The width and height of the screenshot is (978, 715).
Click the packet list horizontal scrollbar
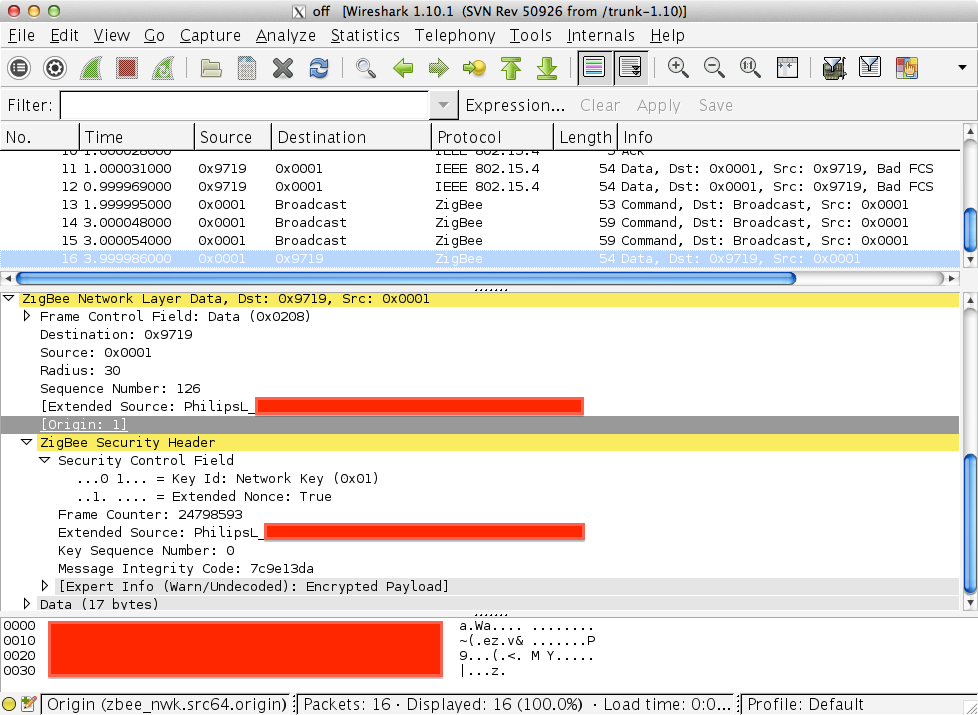tap(405, 278)
